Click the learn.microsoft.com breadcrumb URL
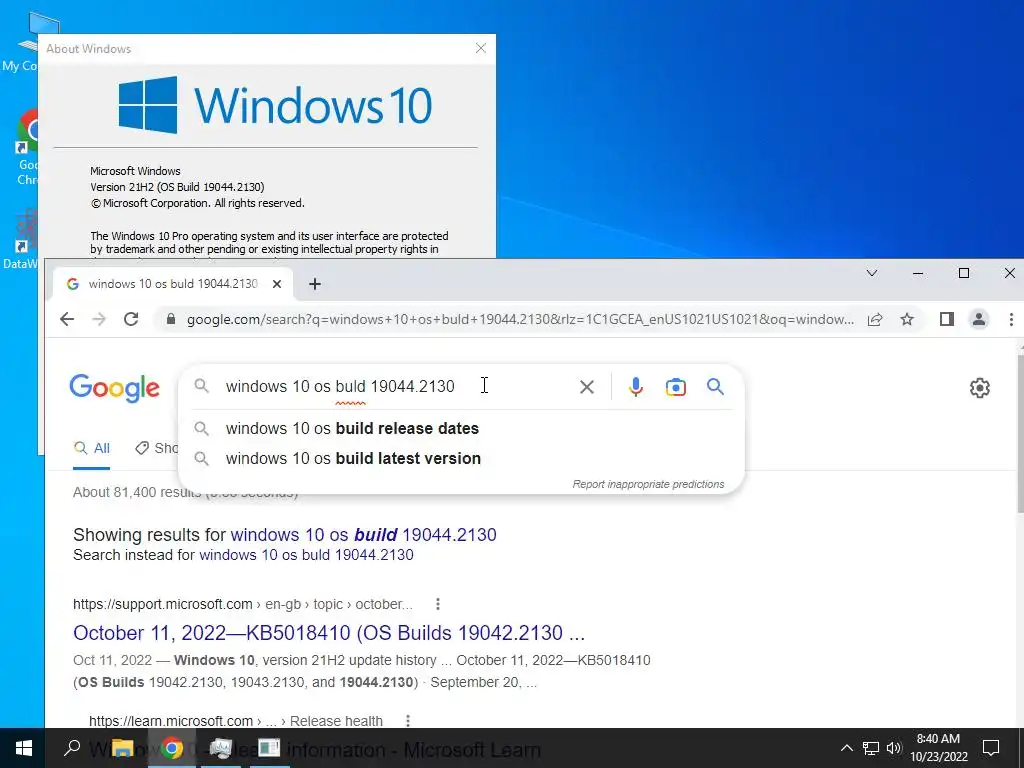 point(236,721)
